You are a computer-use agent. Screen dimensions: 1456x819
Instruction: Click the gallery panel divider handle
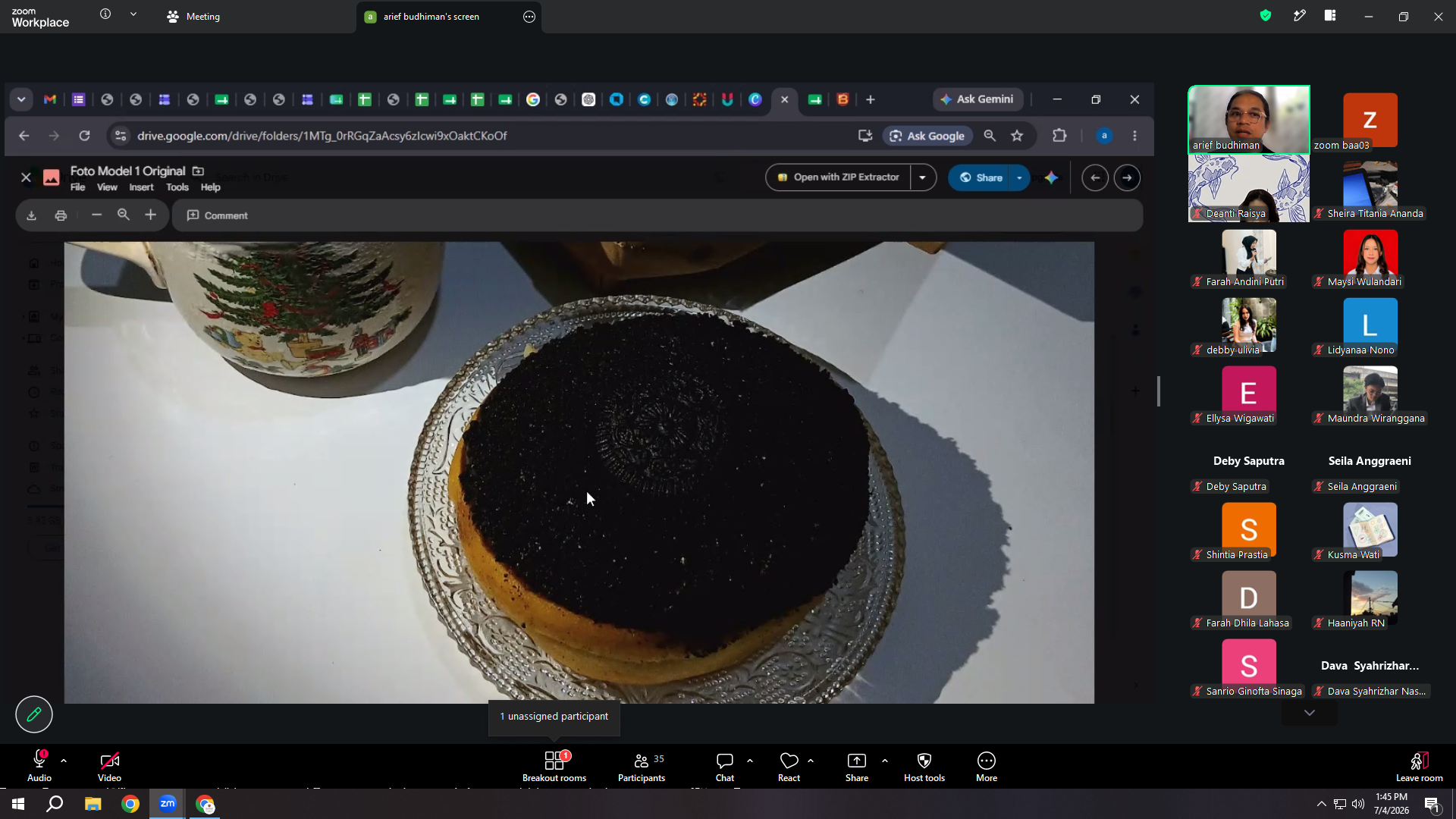pos(1159,391)
